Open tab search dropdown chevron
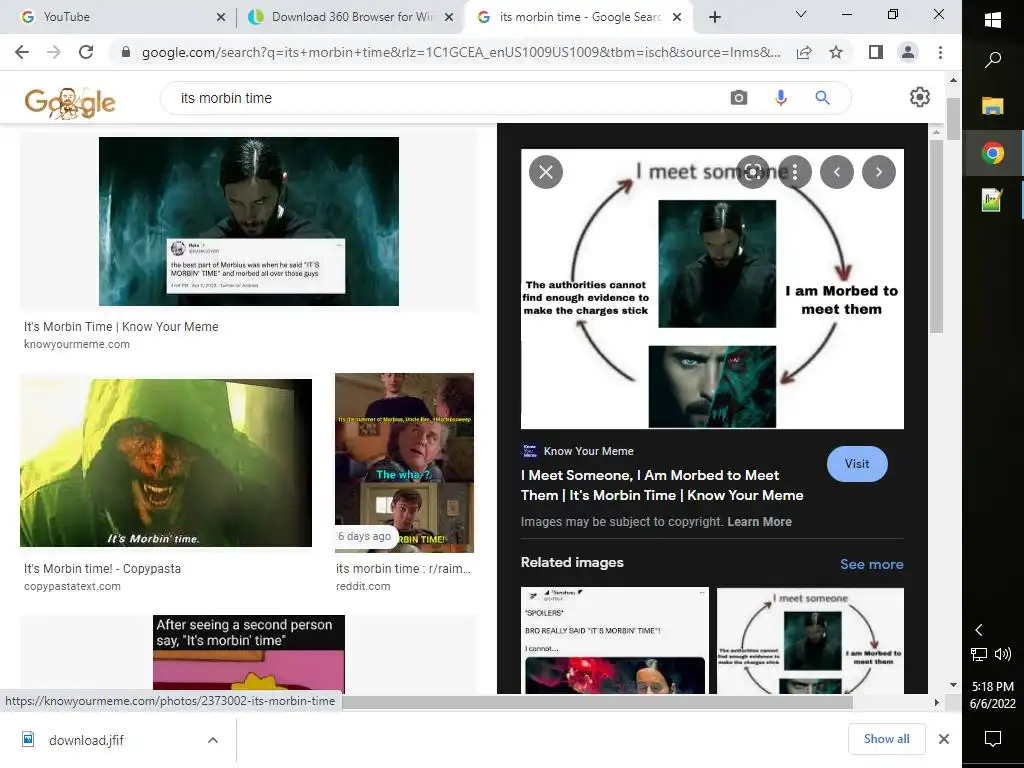Viewport: 1024px width, 768px height. click(x=801, y=14)
